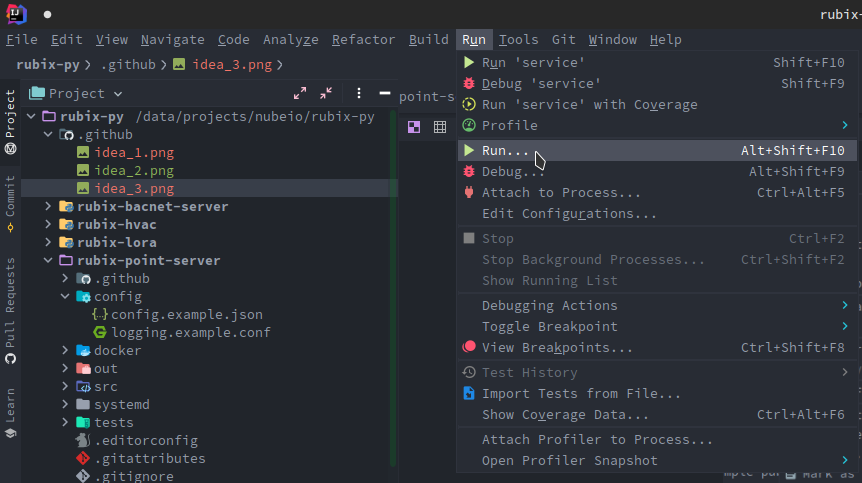Open the Tools menu
This screenshot has width=862, height=483.
518,40
